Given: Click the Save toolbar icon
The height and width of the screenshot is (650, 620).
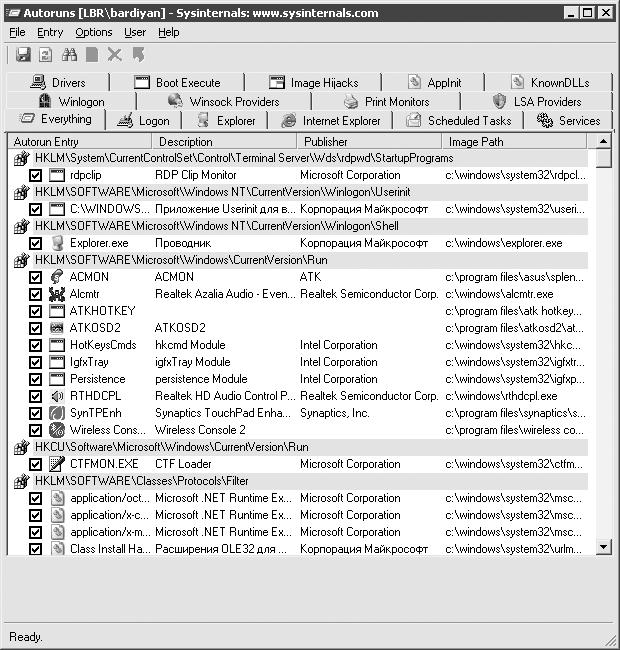Looking at the screenshot, I should point(23,56).
